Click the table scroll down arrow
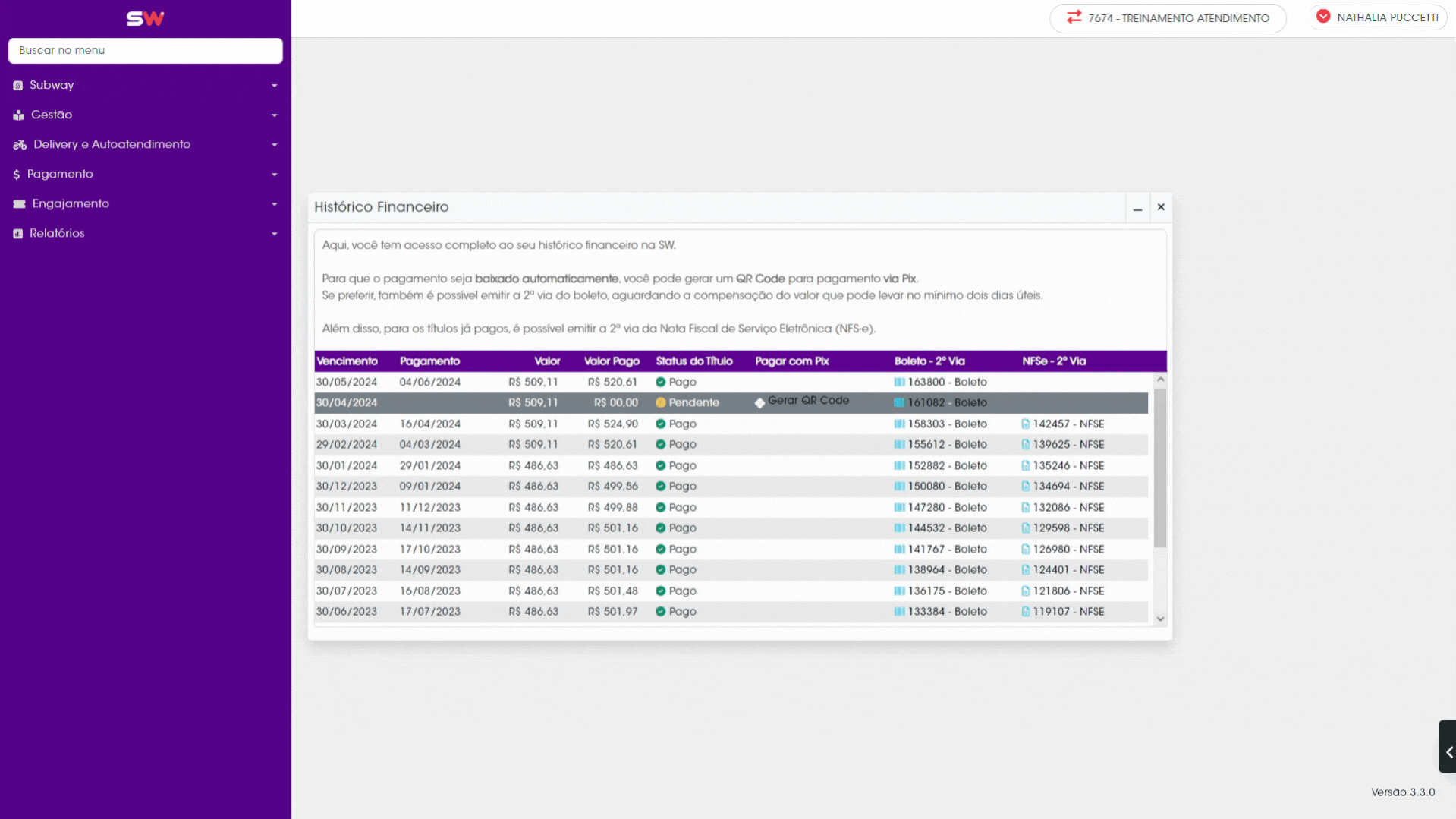 coord(1160,619)
